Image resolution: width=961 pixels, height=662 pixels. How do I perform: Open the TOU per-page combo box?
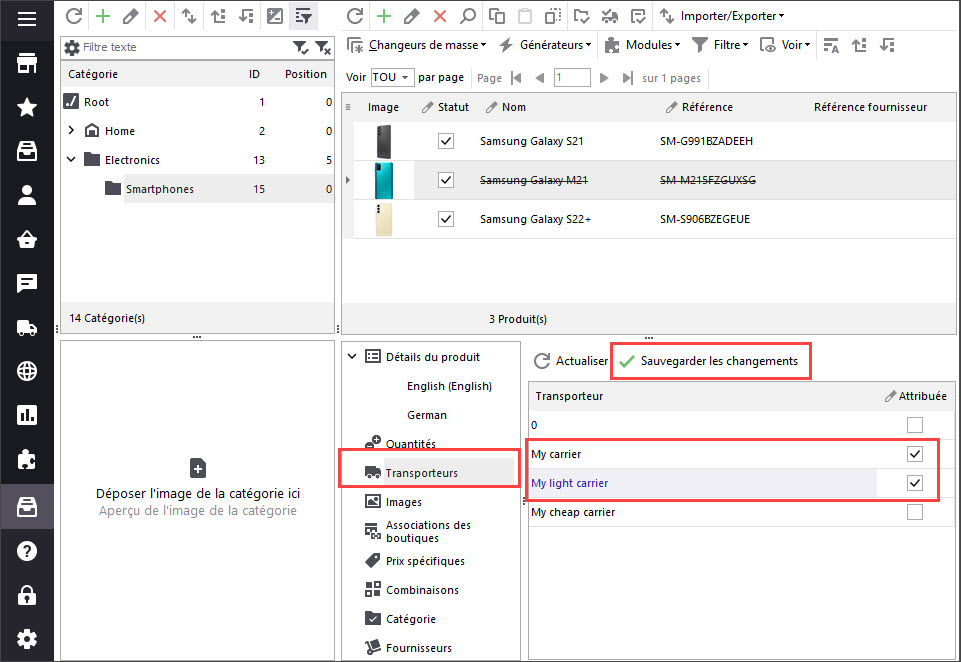tap(392, 77)
